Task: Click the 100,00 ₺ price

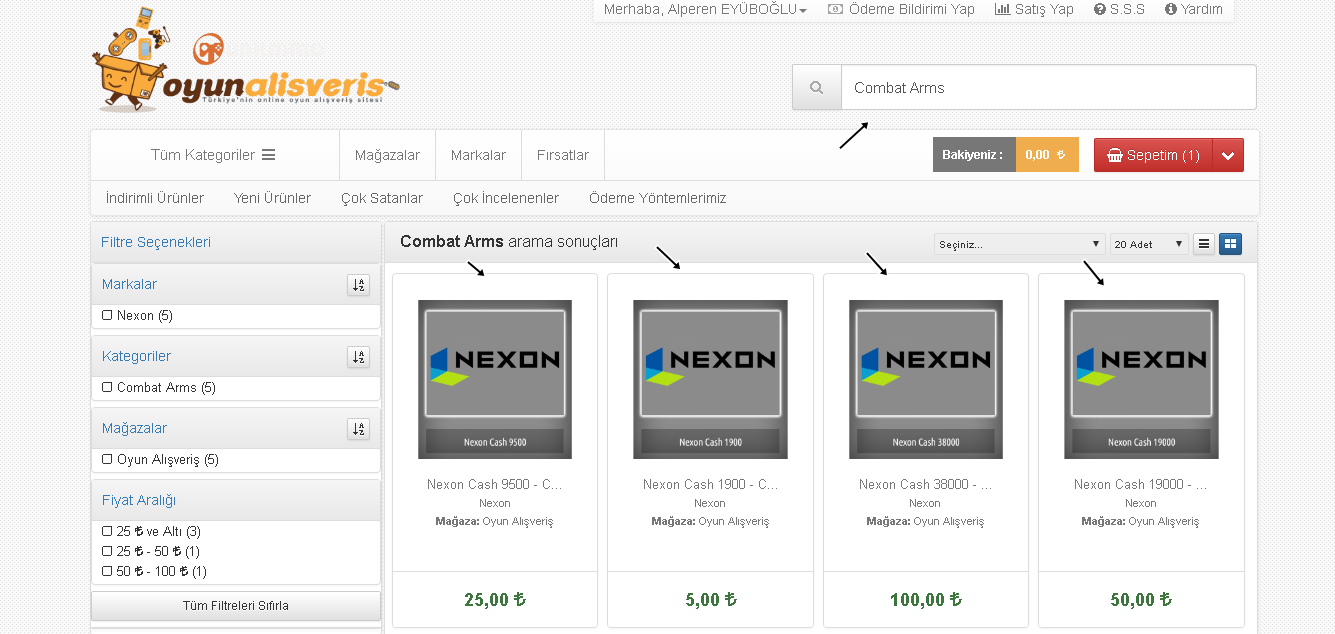Action: [926, 600]
